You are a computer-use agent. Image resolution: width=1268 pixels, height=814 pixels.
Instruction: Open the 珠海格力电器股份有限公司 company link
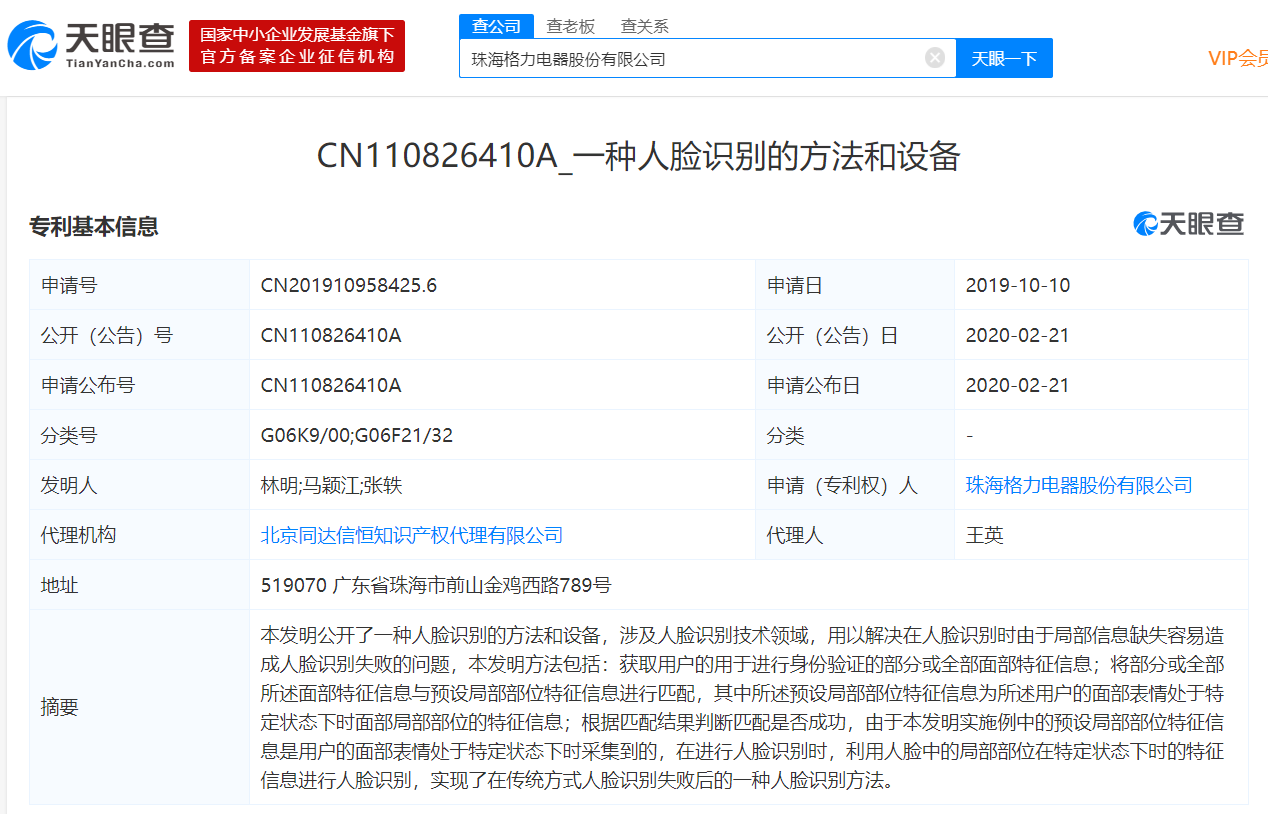1079,484
